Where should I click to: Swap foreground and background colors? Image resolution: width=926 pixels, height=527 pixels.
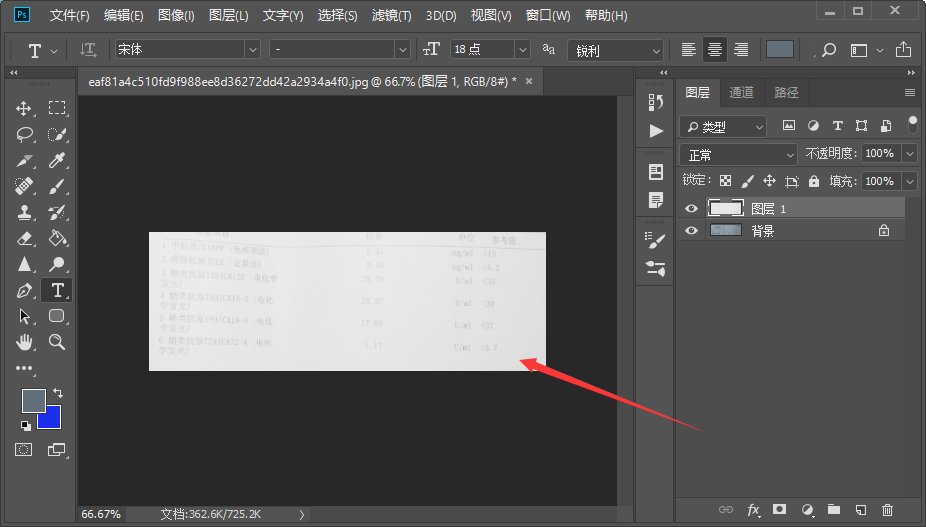pos(58,392)
